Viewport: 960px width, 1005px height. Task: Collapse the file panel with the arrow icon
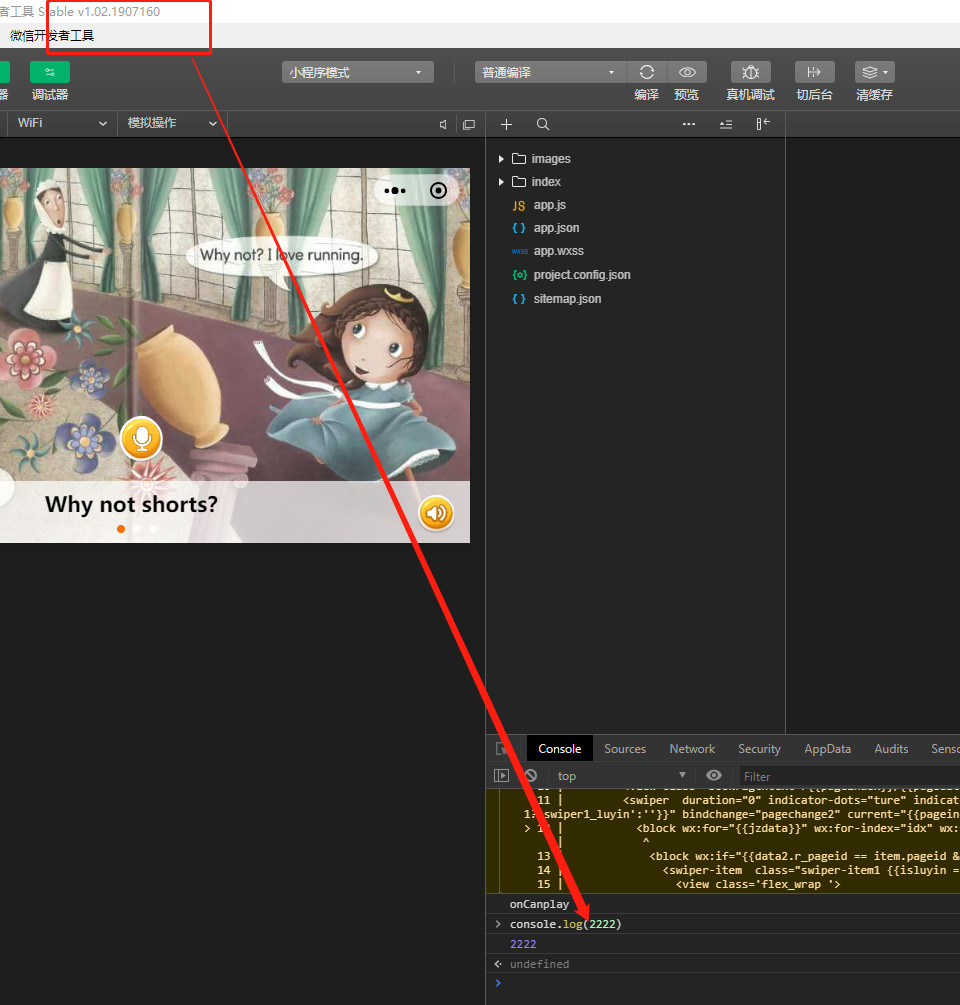(763, 124)
